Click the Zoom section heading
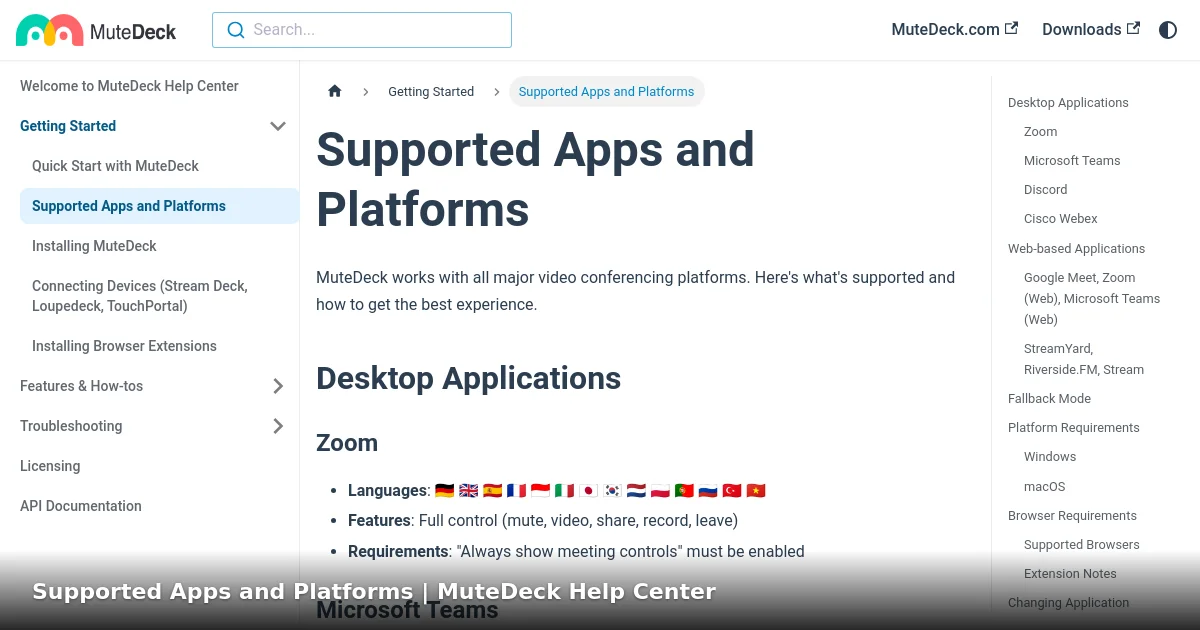This screenshot has width=1200, height=630. click(x=347, y=443)
